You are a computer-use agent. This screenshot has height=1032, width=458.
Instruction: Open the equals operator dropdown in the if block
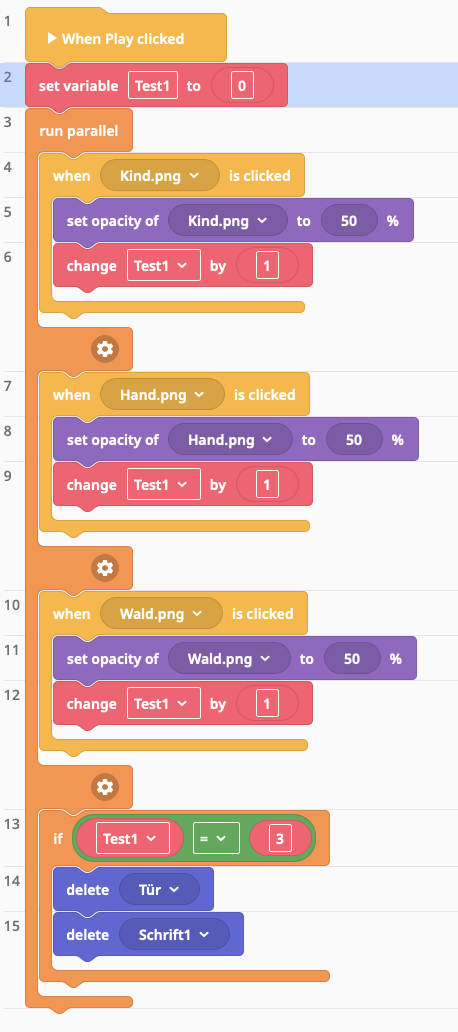pos(216,838)
